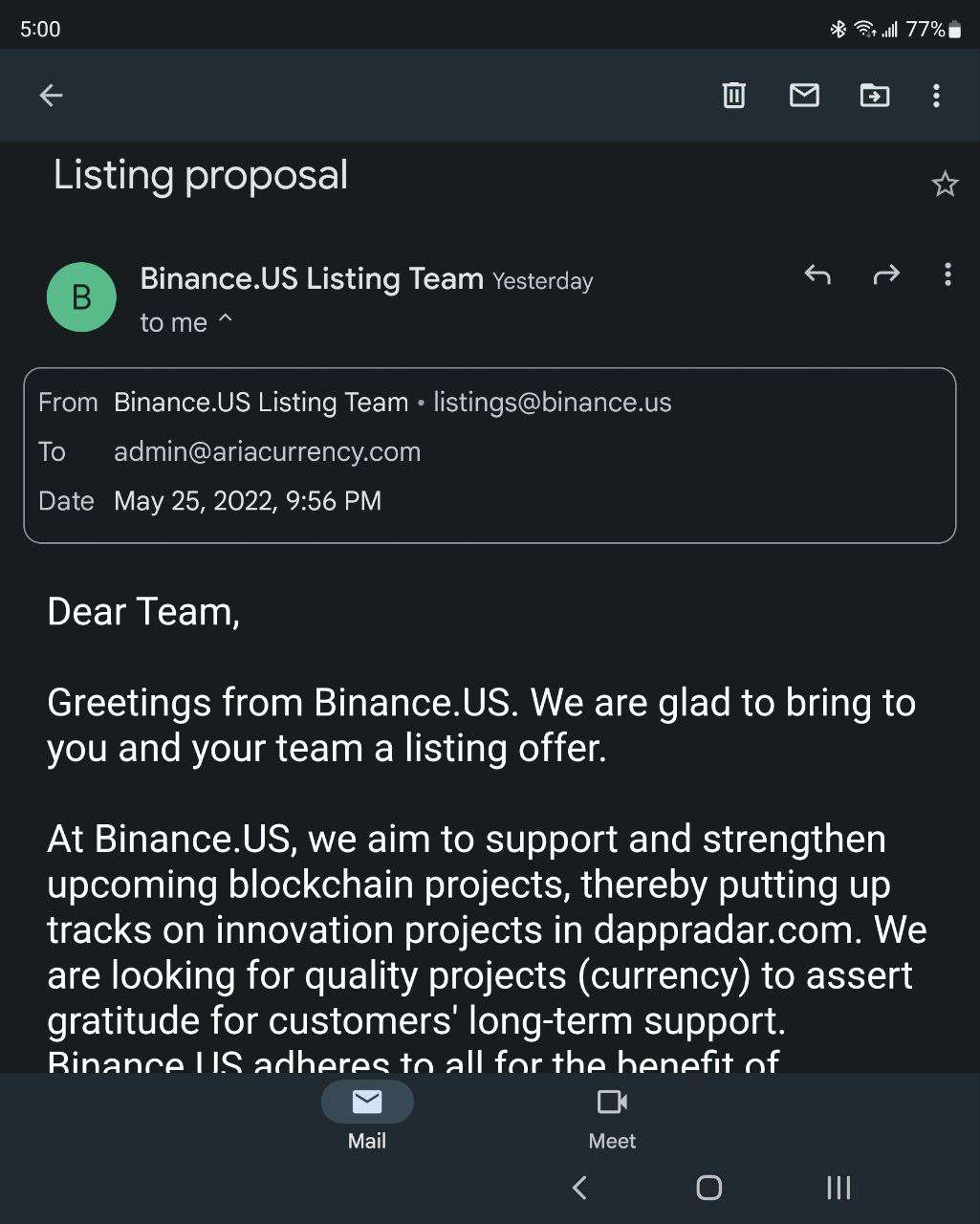Tap the Android home navigation button

click(x=708, y=1188)
